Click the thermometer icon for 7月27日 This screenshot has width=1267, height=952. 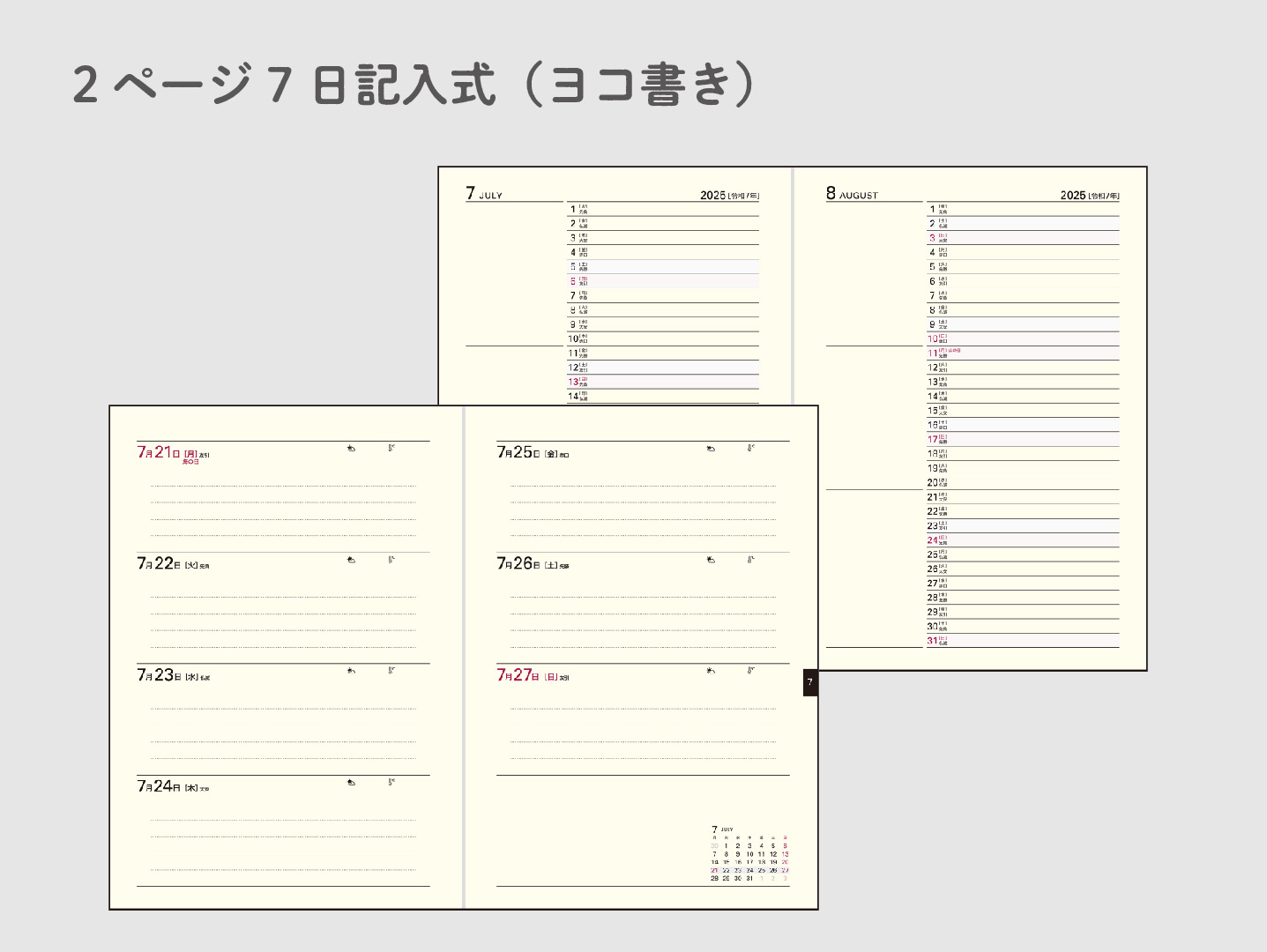click(751, 670)
